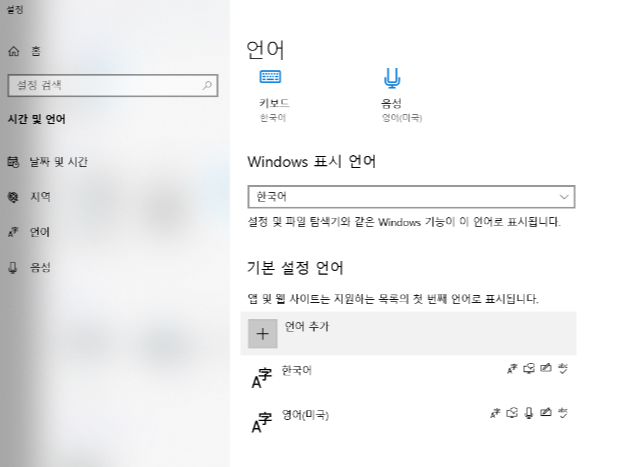
Task: Click 언어 추가 label
Action: tap(307, 326)
